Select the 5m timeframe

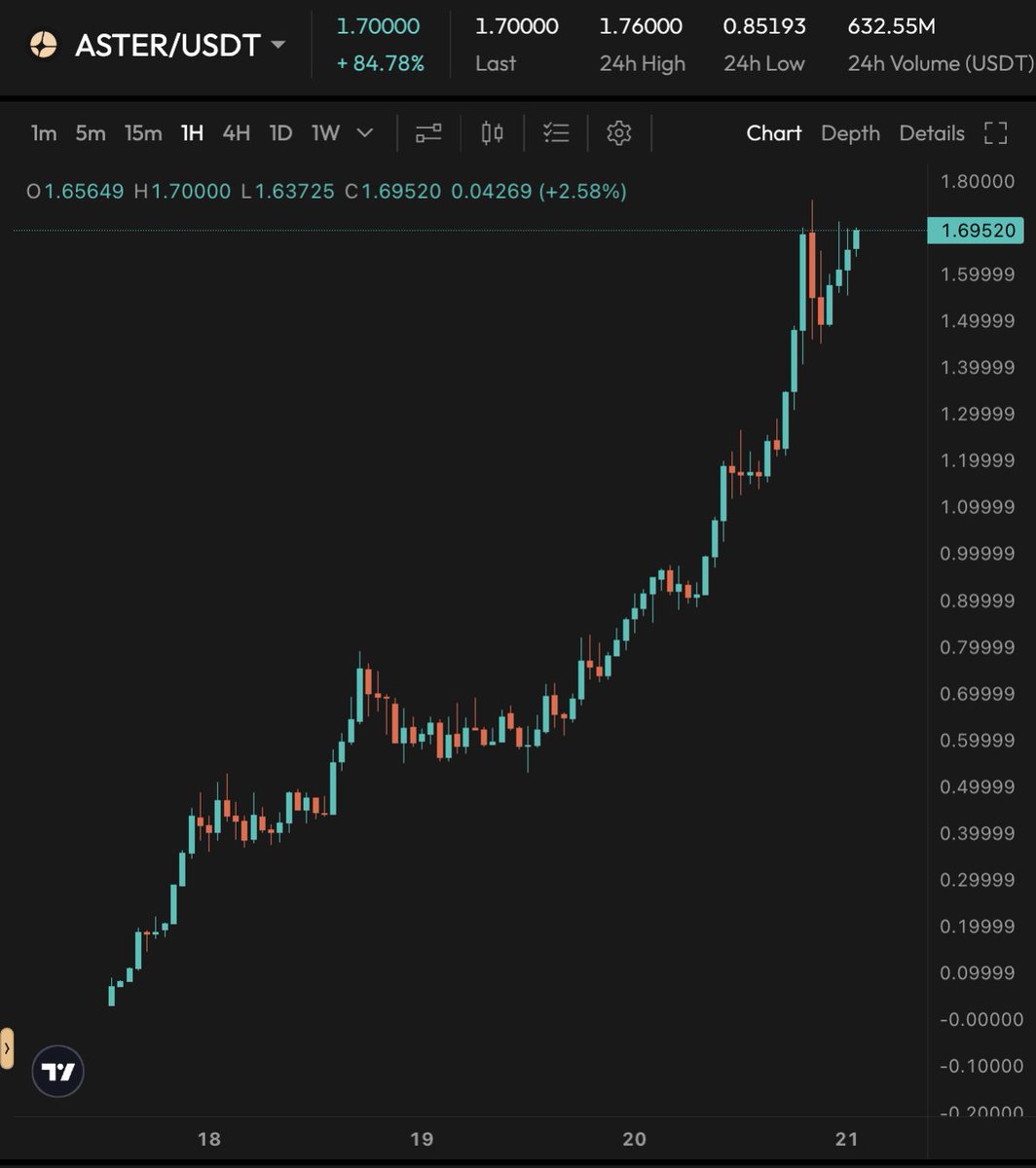91,133
